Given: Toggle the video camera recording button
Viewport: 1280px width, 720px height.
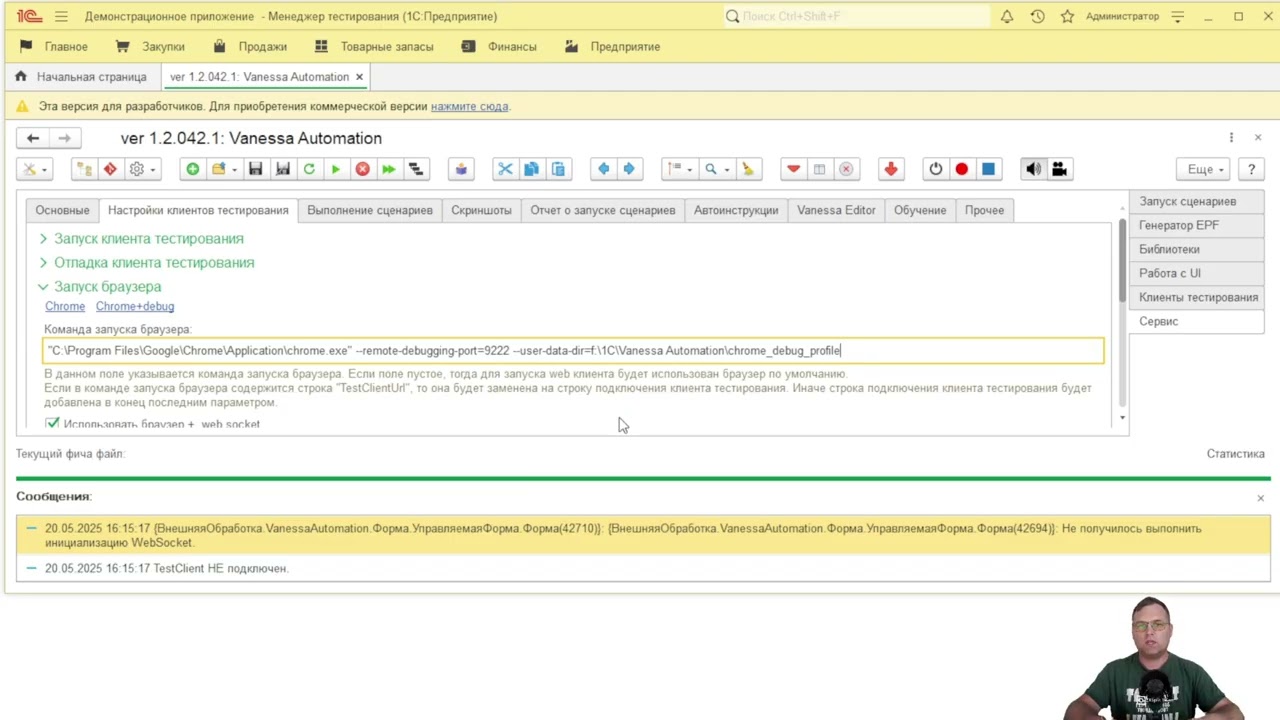Looking at the screenshot, I should pyautogui.click(x=1059, y=169).
